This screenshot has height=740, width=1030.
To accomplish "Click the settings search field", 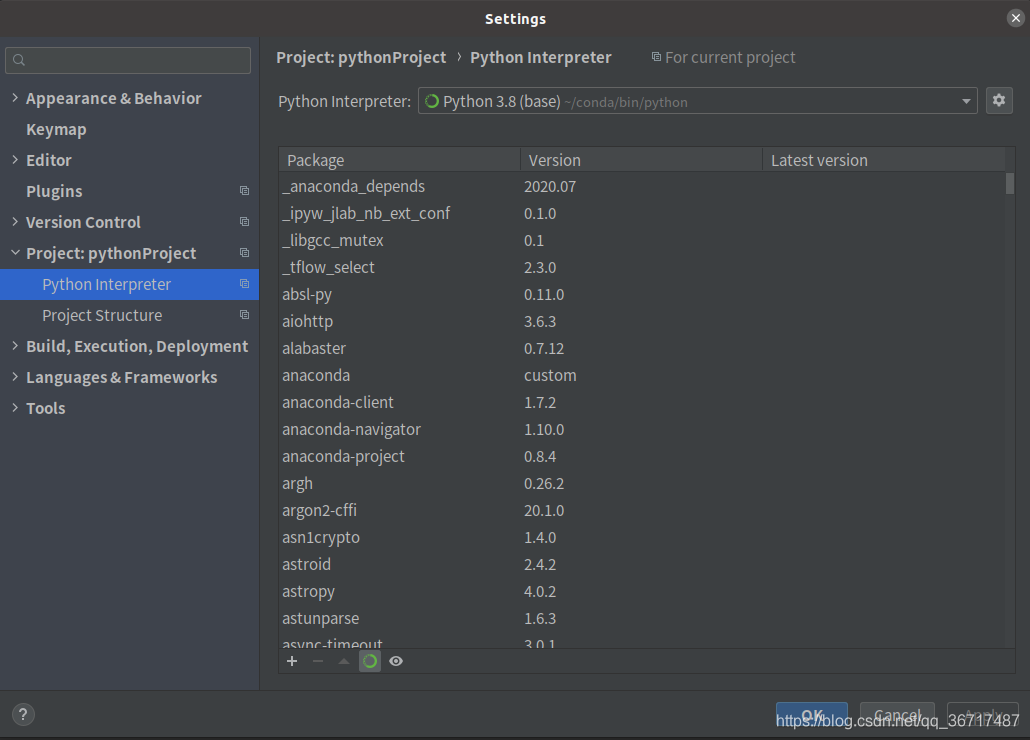I will tap(128, 60).
